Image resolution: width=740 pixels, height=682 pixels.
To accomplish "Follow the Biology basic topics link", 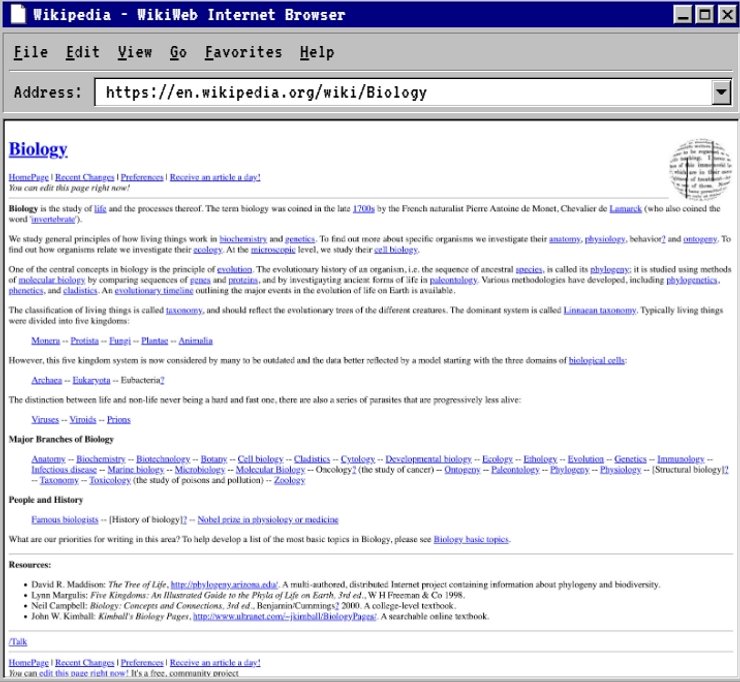I will coord(471,540).
